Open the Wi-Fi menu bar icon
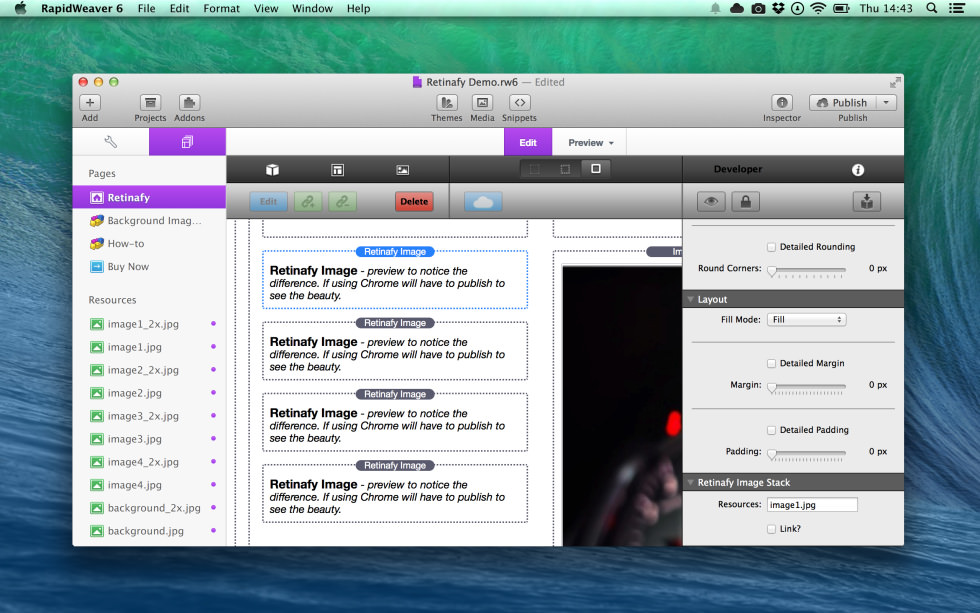The image size is (980, 613). [818, 8]
